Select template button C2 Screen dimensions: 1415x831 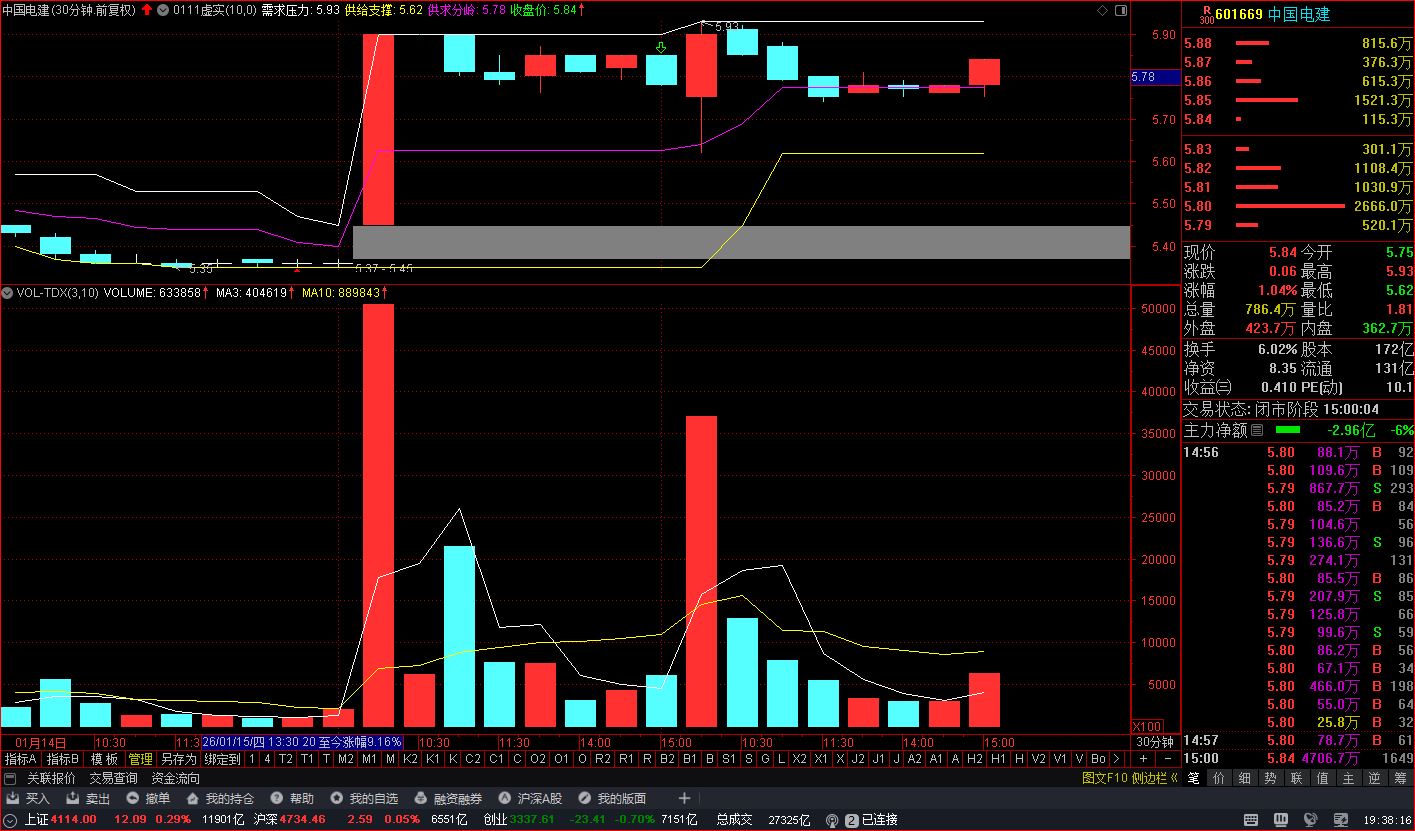(473, 758)
